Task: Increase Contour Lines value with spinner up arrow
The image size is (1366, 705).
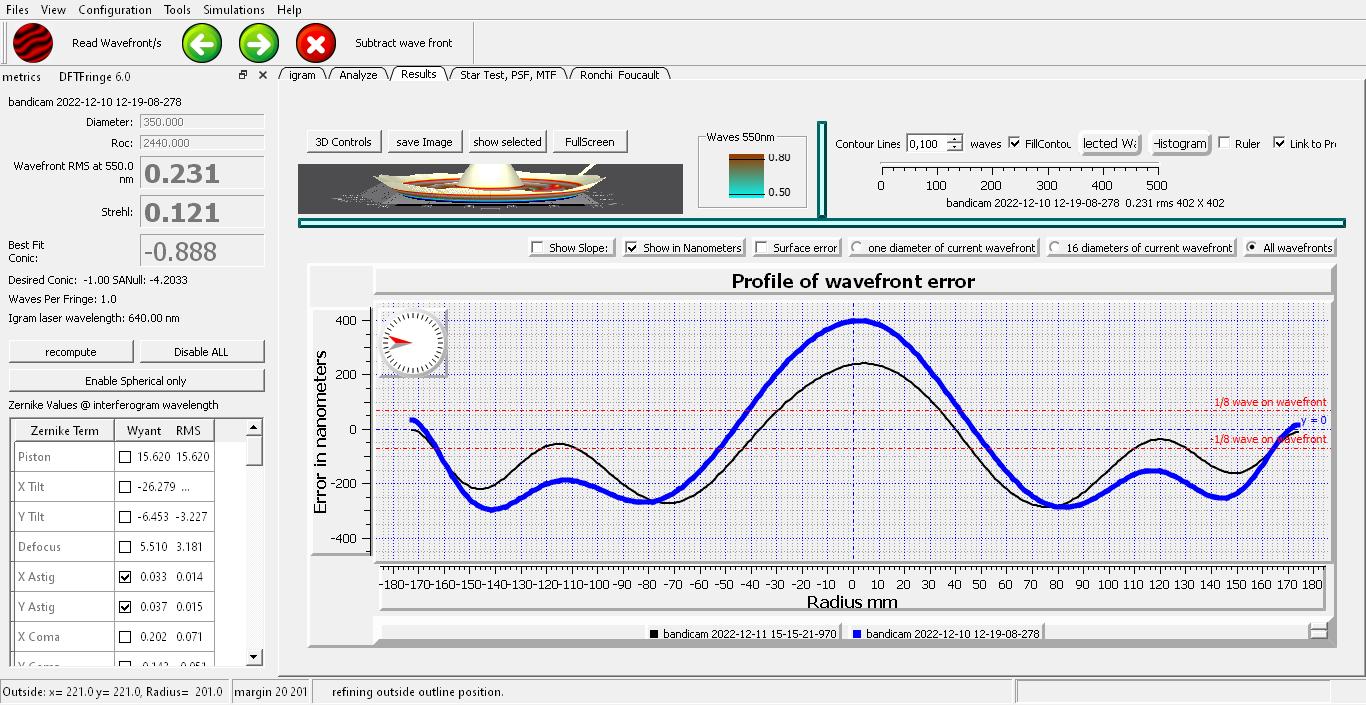Action: click(x=954, y=139)
